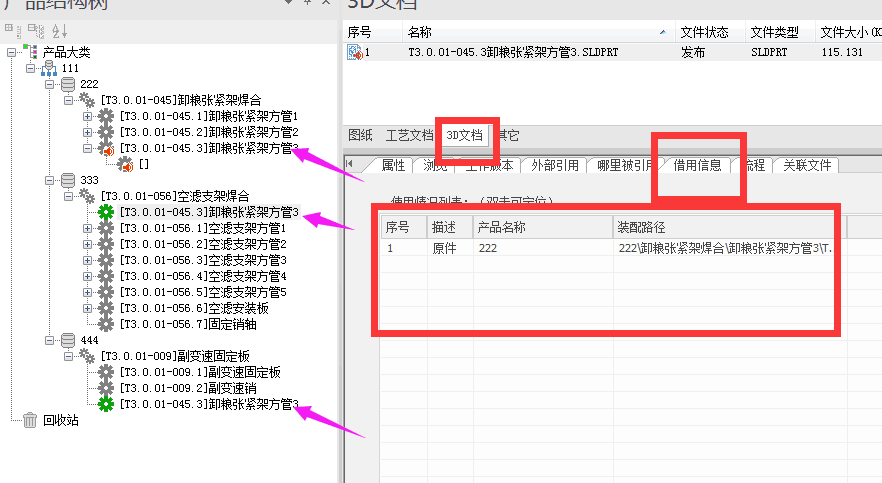Collapse the 222 tree node
This screenshot has height=483, width=882.
50,84
